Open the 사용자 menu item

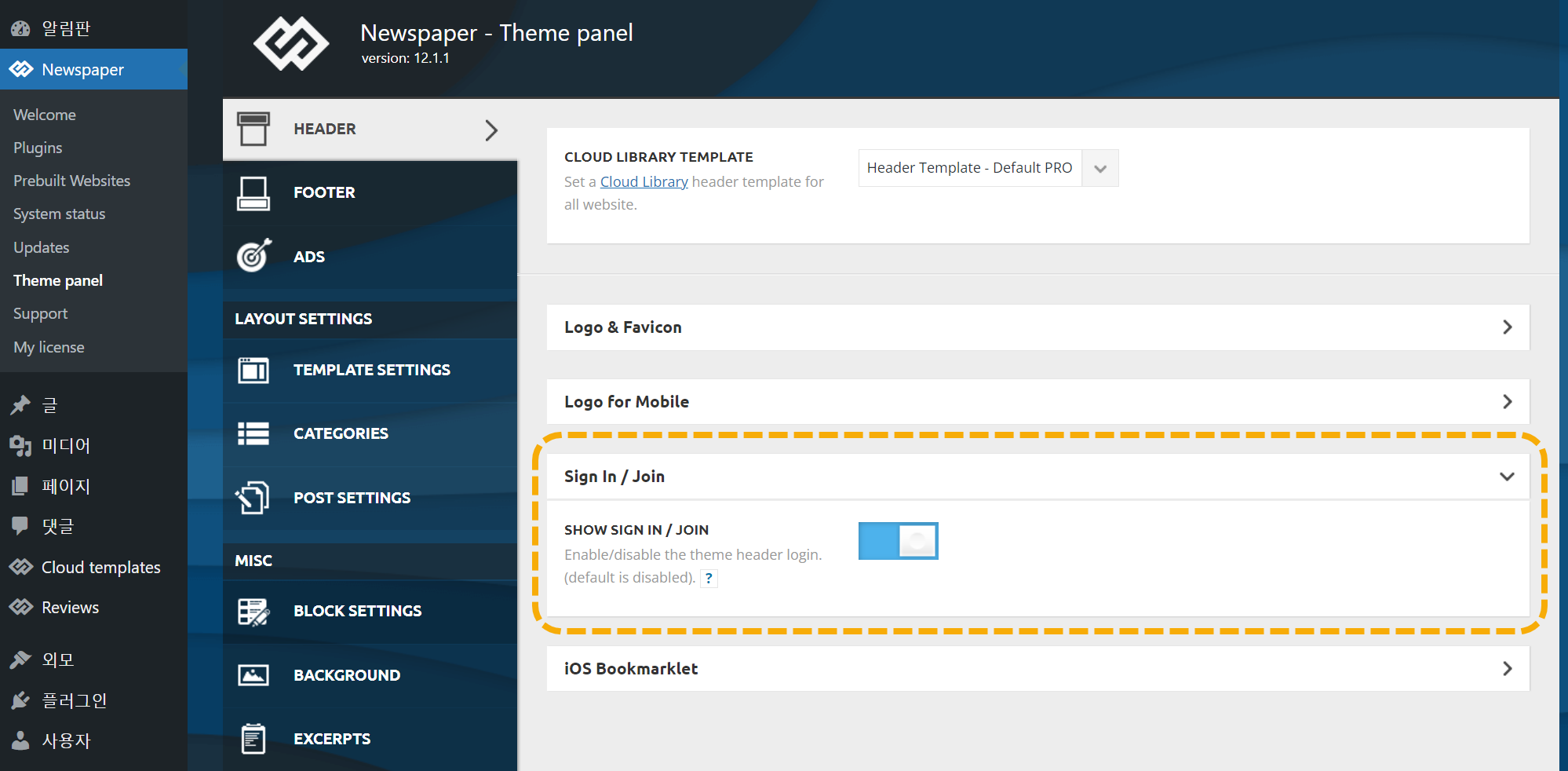pos(93,740)
